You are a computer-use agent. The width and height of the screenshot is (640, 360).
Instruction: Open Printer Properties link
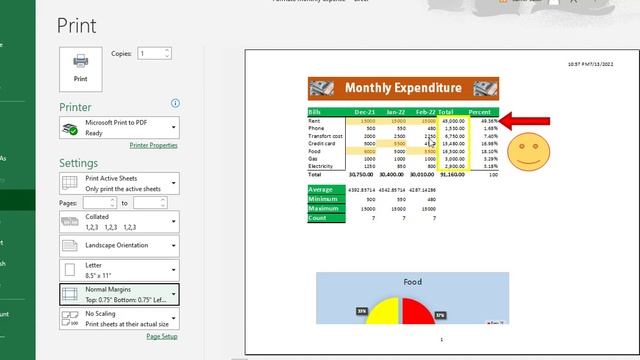pos(153,145)
